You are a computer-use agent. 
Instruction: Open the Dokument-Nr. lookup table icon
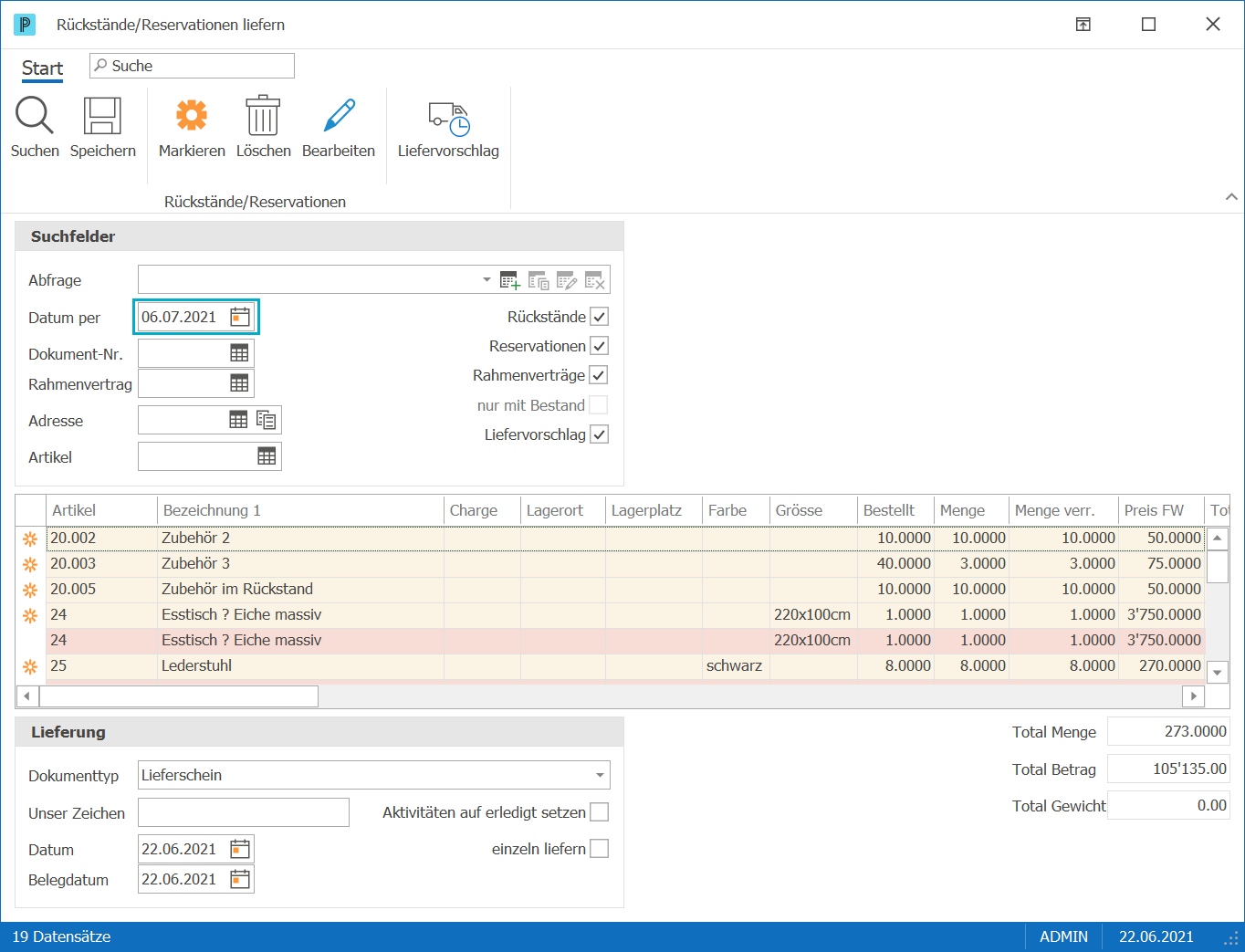click(239, 353)
